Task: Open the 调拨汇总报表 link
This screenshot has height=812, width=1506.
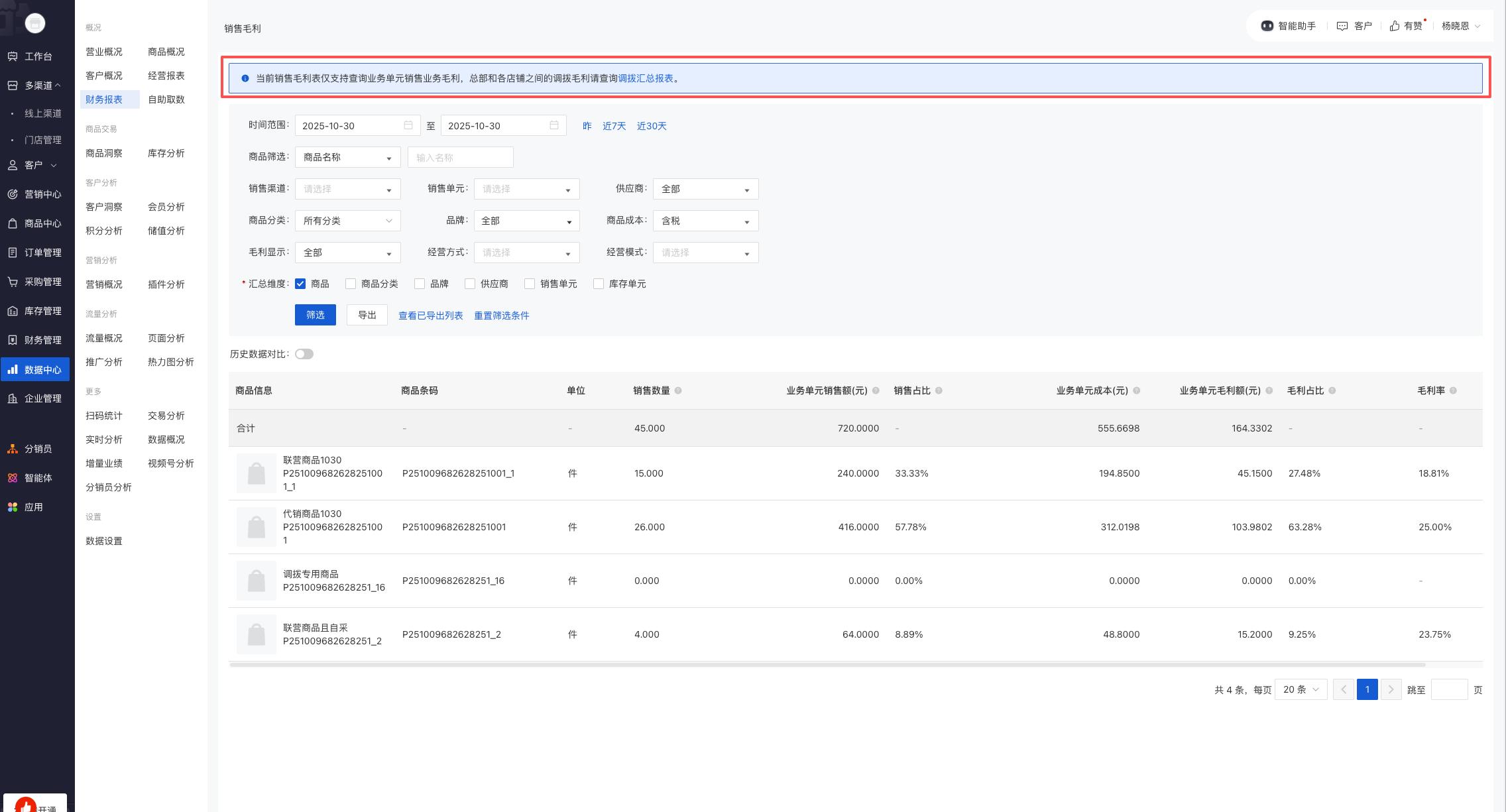Action: pyautogui.click(x=645, y=78)
